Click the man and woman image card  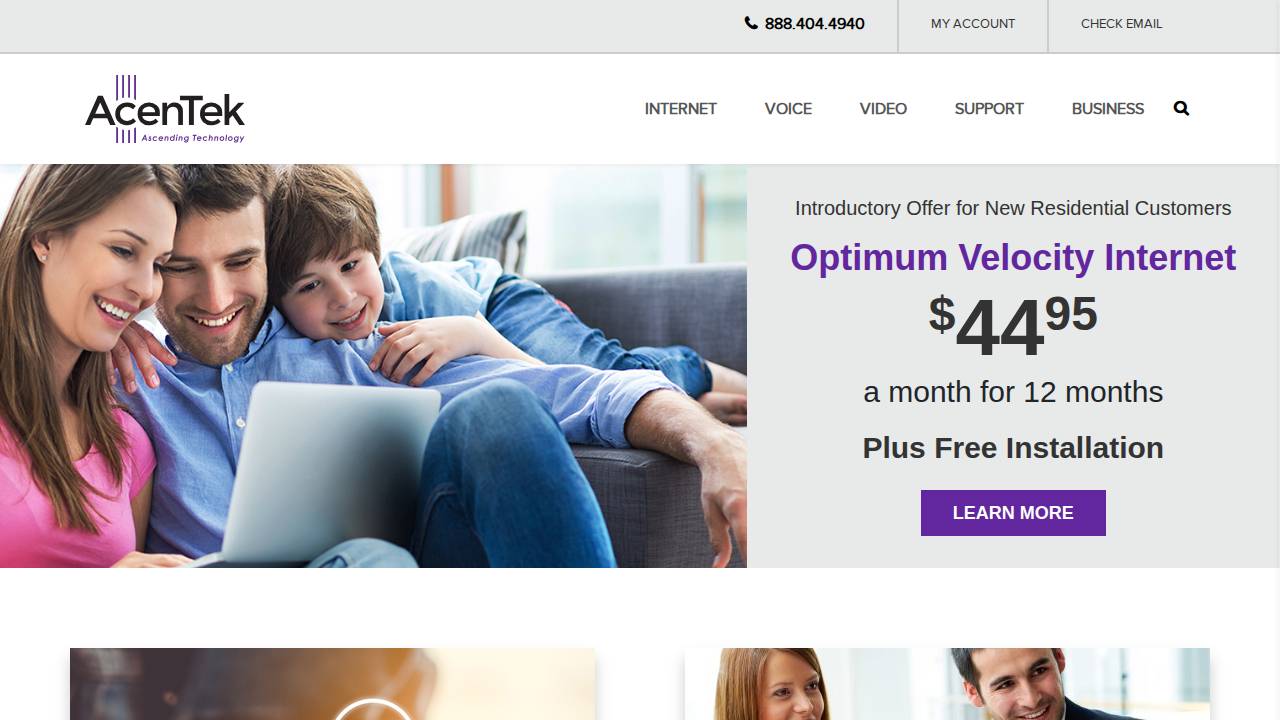click(947, 684)
